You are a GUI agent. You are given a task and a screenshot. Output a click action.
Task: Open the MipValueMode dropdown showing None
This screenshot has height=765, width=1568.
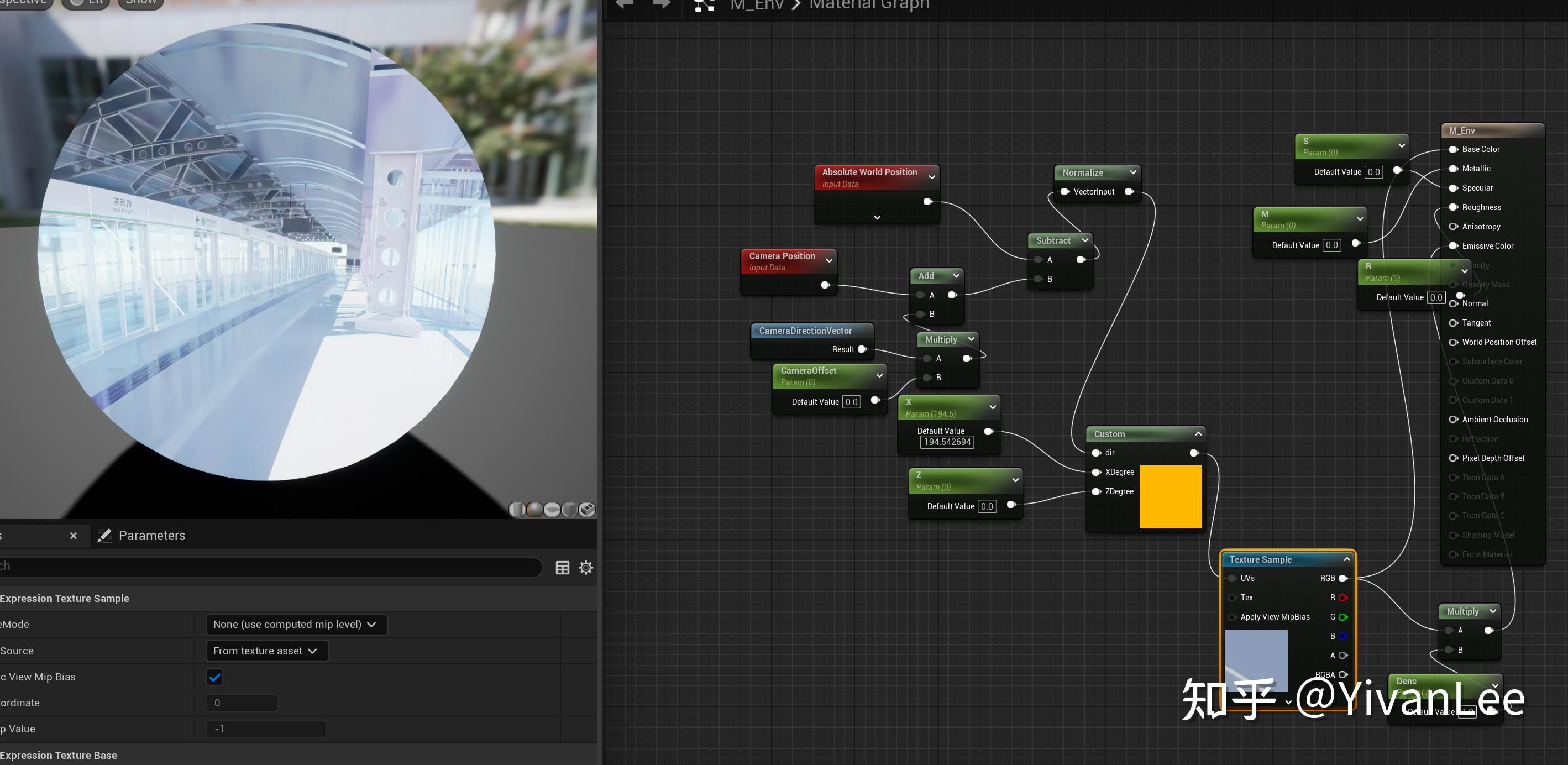296,625
